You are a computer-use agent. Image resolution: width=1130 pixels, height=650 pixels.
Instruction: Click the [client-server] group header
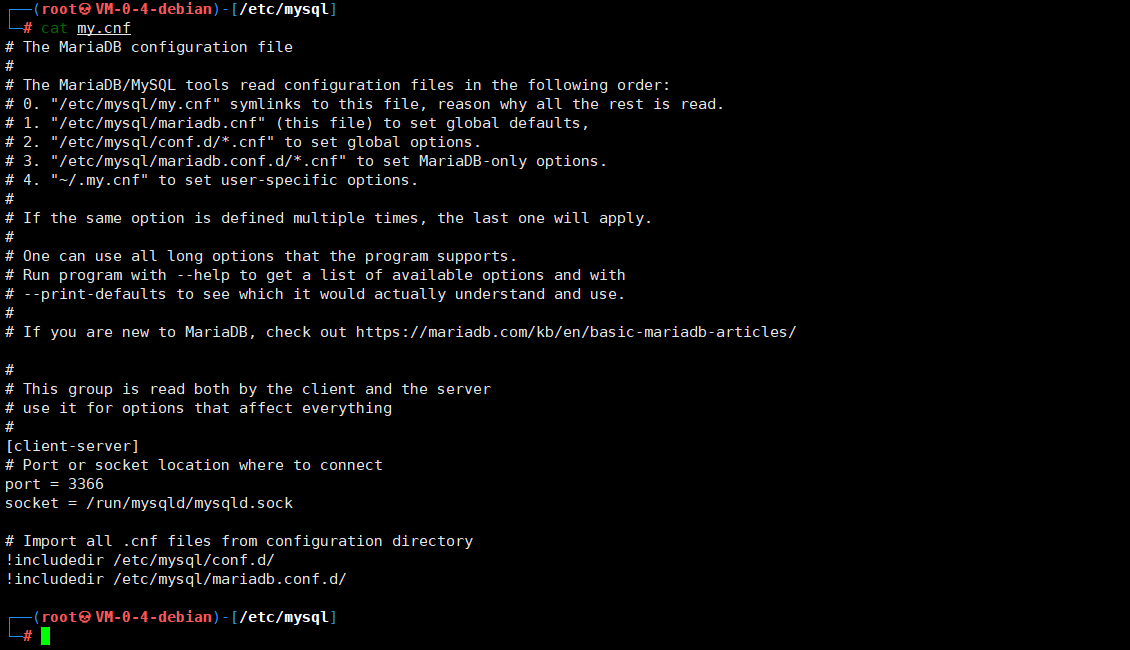click(72, 446)
